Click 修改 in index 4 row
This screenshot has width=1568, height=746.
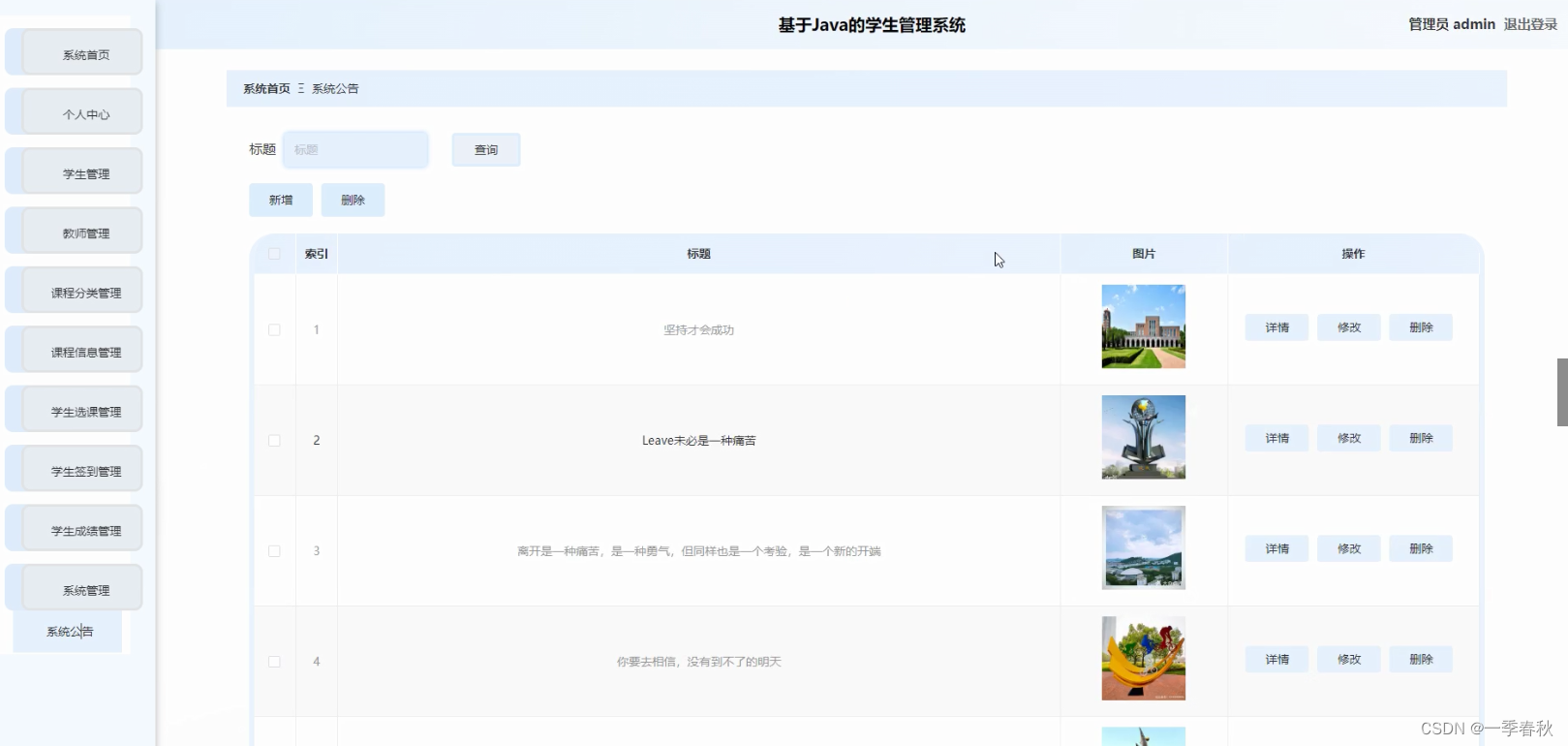click(1349, 659)
